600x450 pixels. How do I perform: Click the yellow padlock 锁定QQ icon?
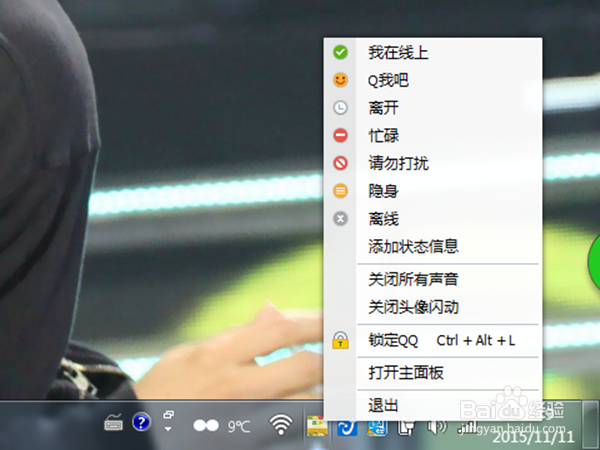[x=340, y=340]
